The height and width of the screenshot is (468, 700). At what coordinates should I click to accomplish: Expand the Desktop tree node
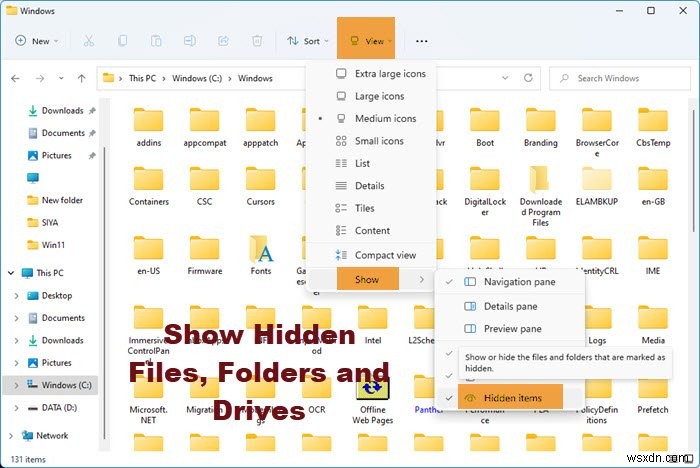[17, 296]
